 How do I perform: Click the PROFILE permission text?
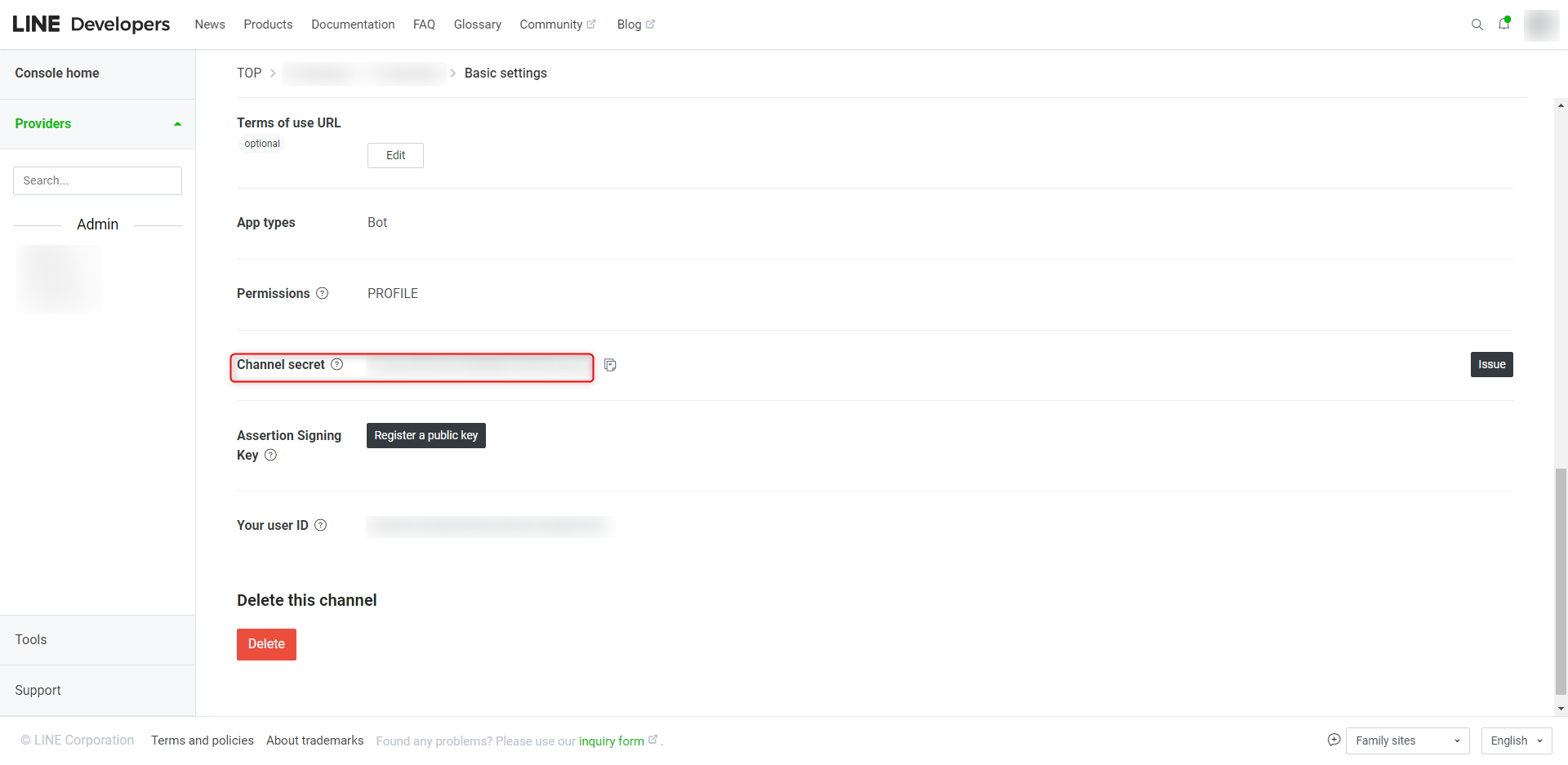(393, 293)
